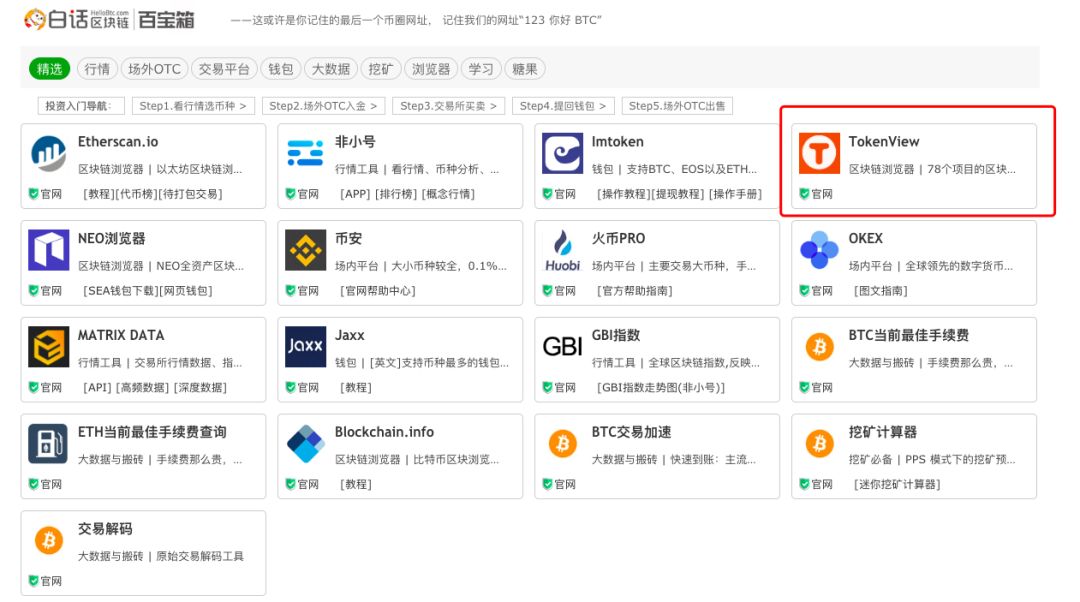The width and height of the screenshot is (1080, 602).
Task: Click 非小号 green shield 官网 badge
Action: point(302,194)
